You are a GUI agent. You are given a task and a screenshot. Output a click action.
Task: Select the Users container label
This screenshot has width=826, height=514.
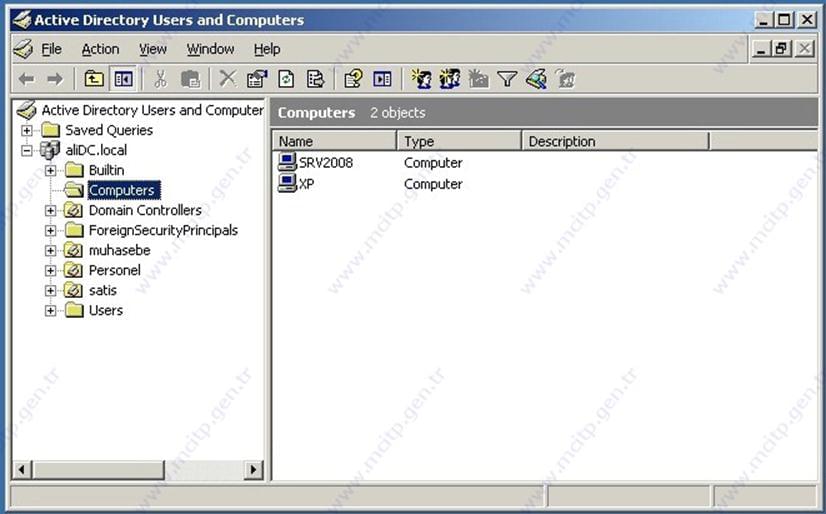[105, 310]
